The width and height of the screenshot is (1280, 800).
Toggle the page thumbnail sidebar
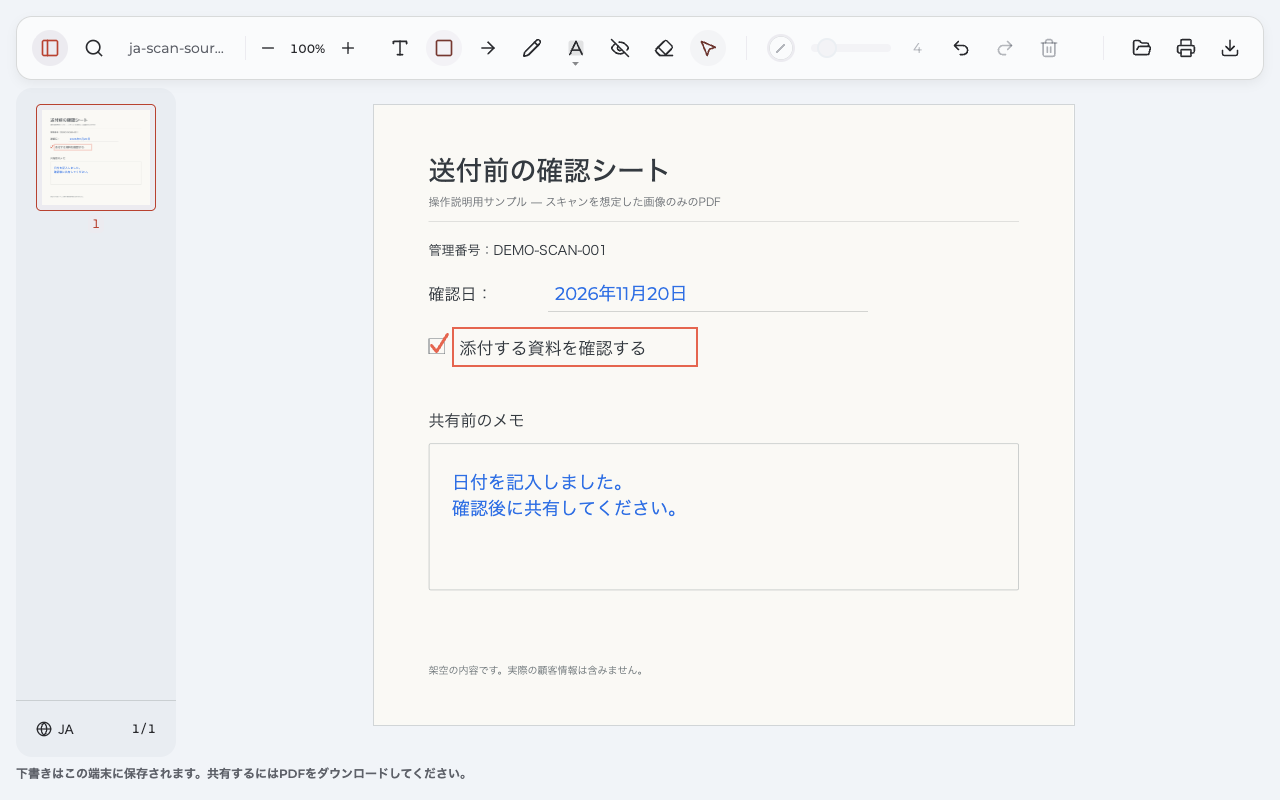[50, 48]
